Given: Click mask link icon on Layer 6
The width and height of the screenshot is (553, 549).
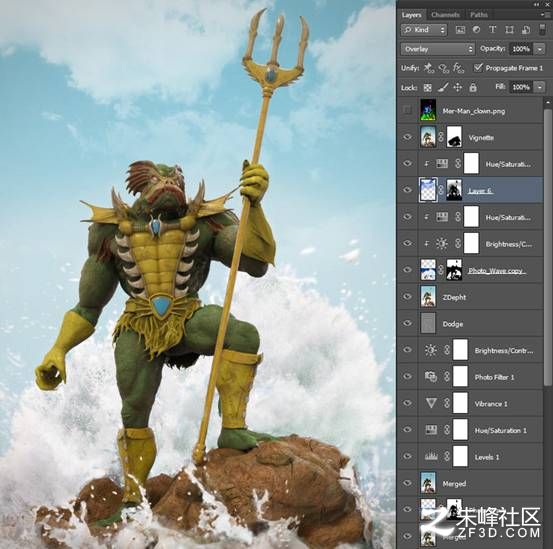Looking at the screenshot, I should click(x=441, y=190).
